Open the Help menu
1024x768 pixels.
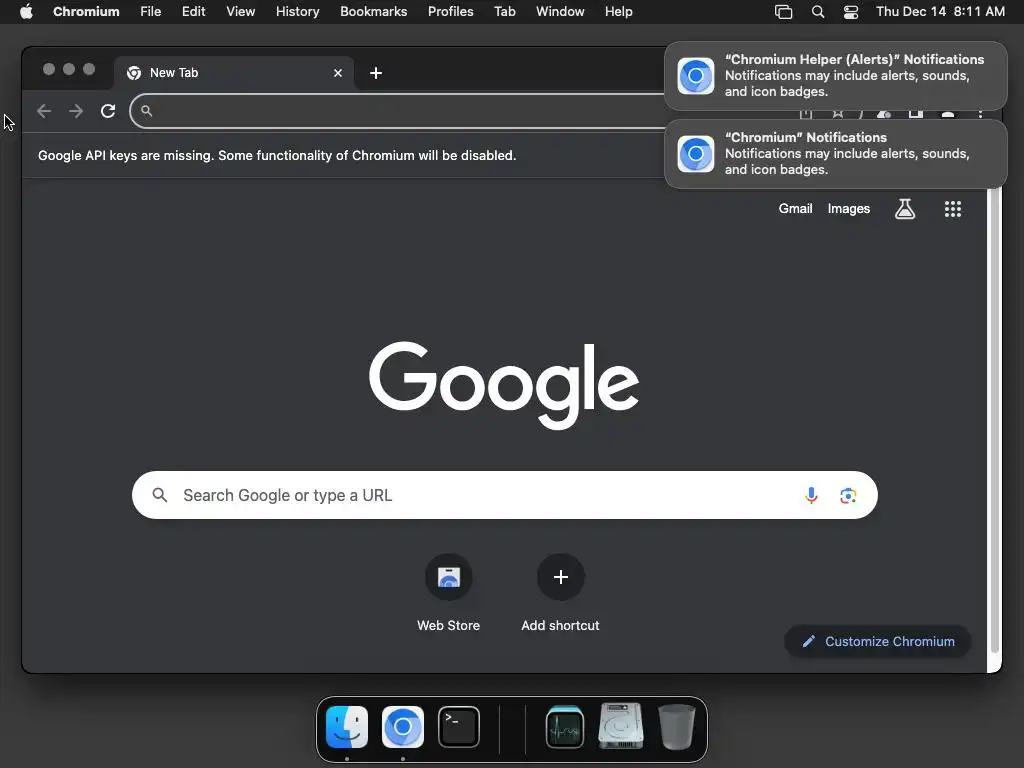618,12
